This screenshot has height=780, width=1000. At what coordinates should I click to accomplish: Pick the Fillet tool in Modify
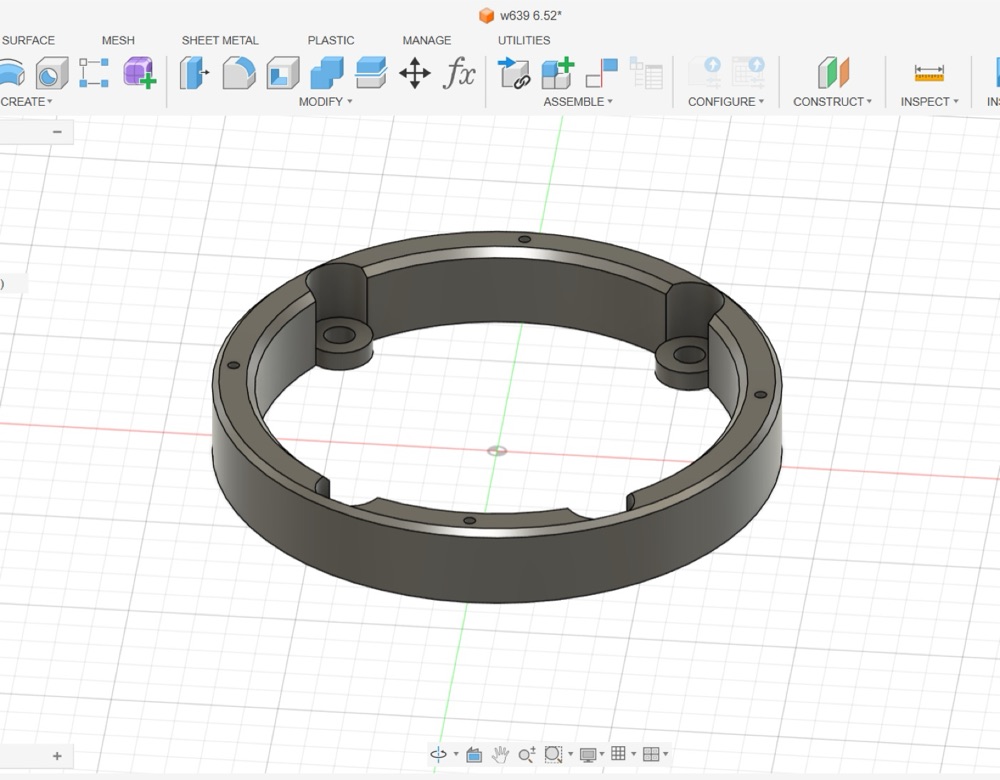239,73
